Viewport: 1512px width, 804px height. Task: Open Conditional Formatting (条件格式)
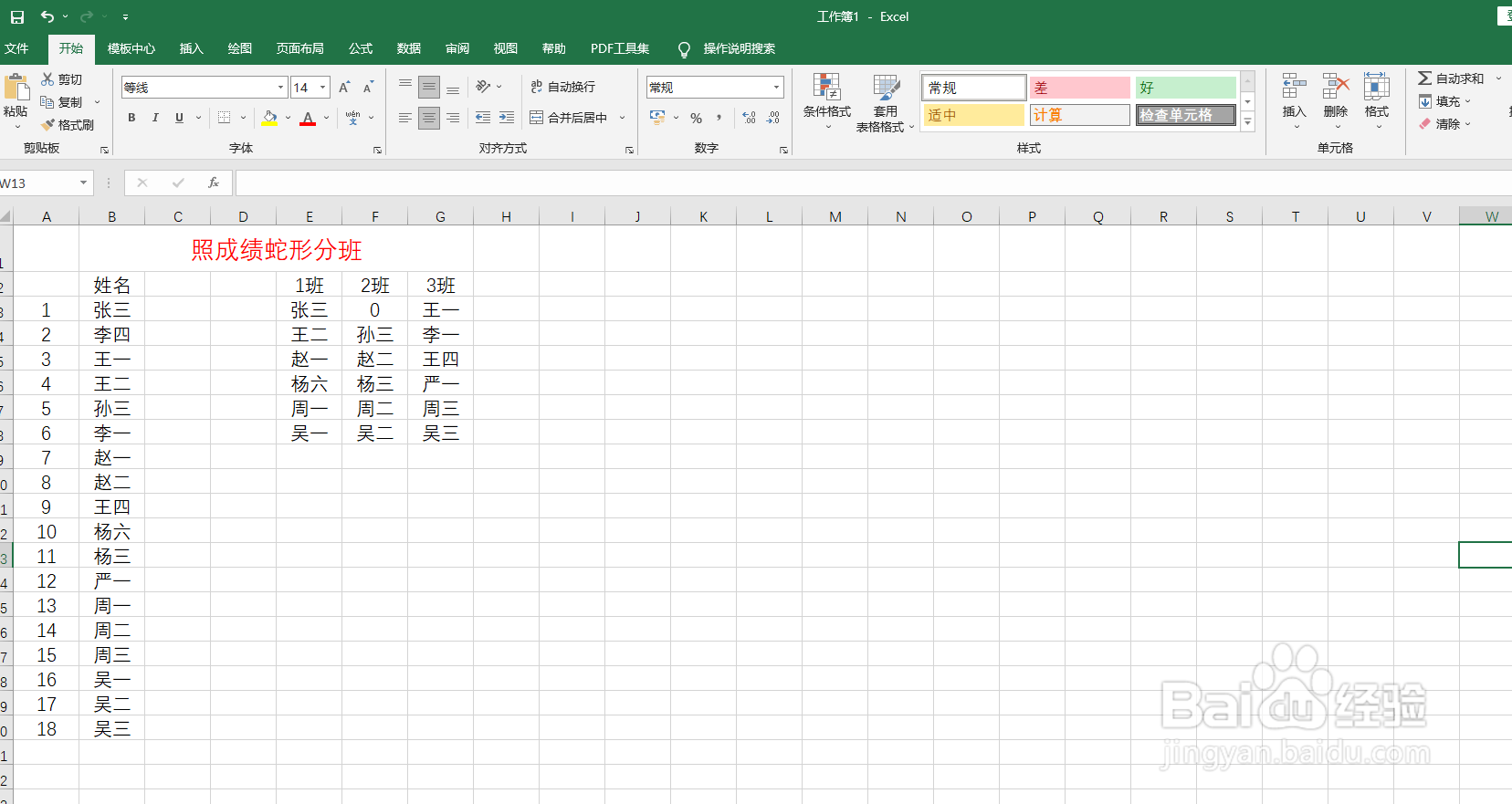827,102
